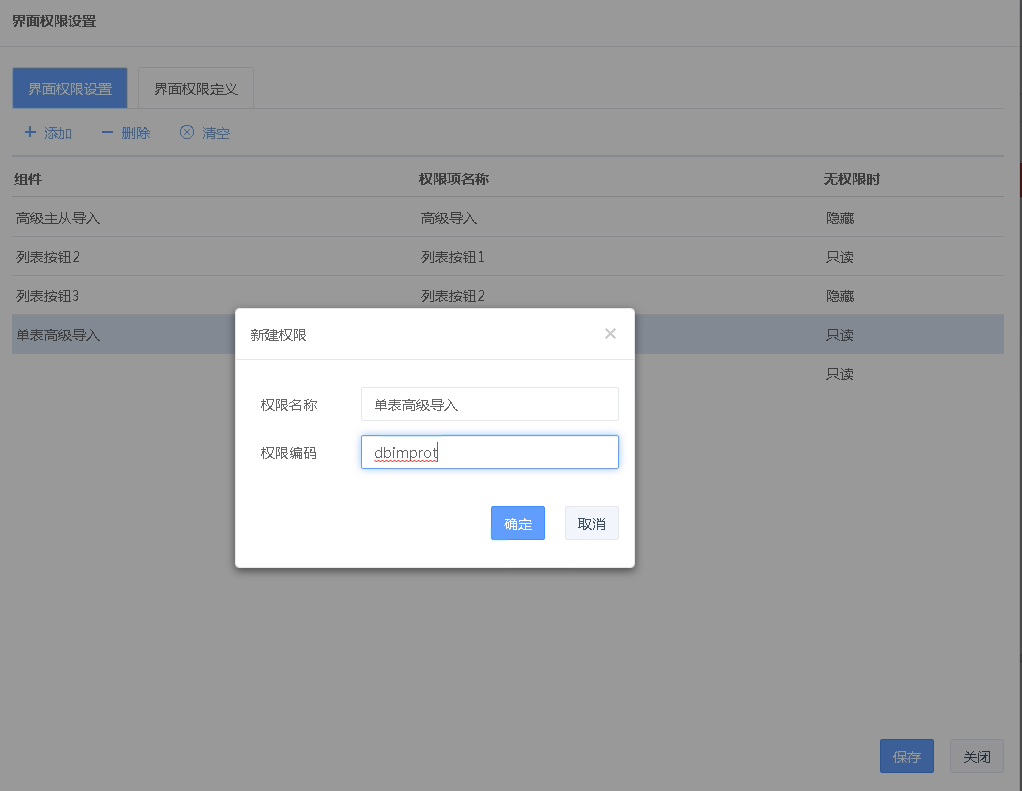
Task: Click the 单表高级导入 highlighted row cell
Action: tap(58, 335)
